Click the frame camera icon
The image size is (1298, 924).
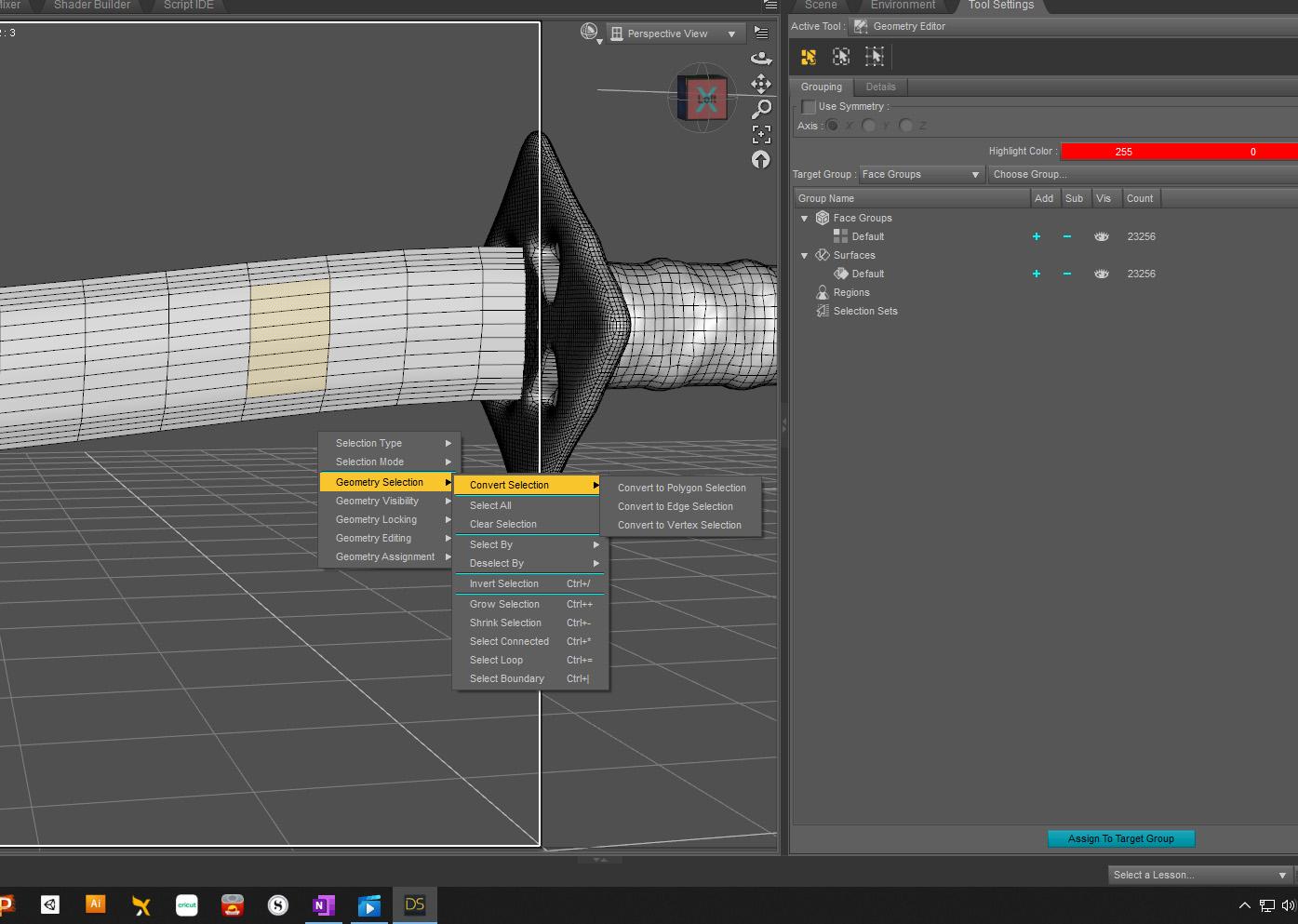tap(761, 133)
